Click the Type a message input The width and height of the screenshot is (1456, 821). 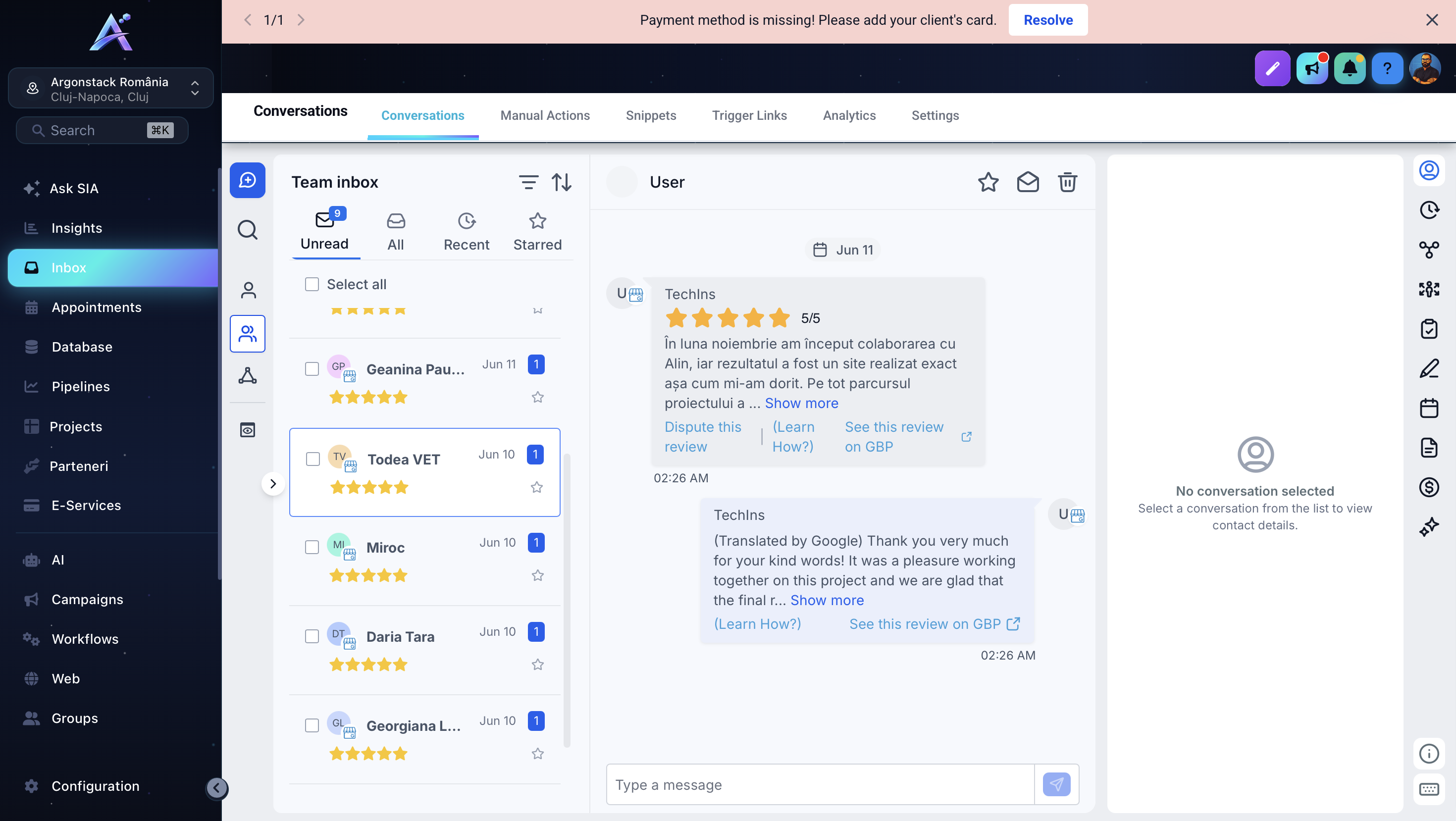tap(820, 784)
